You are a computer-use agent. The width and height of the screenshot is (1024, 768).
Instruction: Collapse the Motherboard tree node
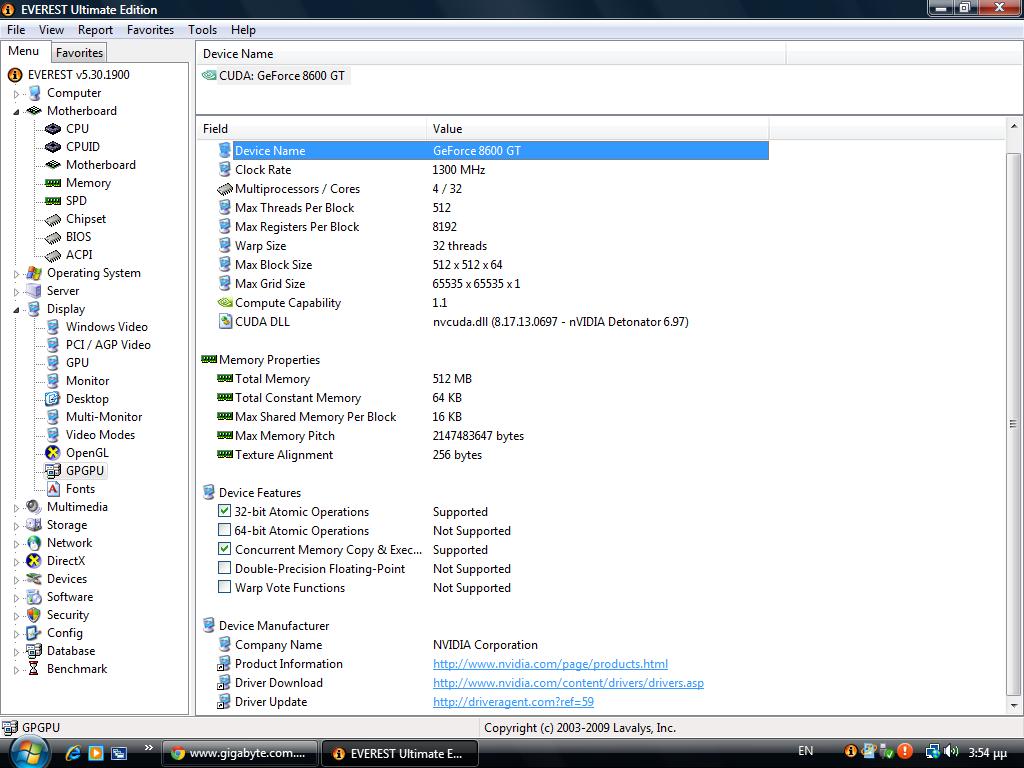[16, 112]
